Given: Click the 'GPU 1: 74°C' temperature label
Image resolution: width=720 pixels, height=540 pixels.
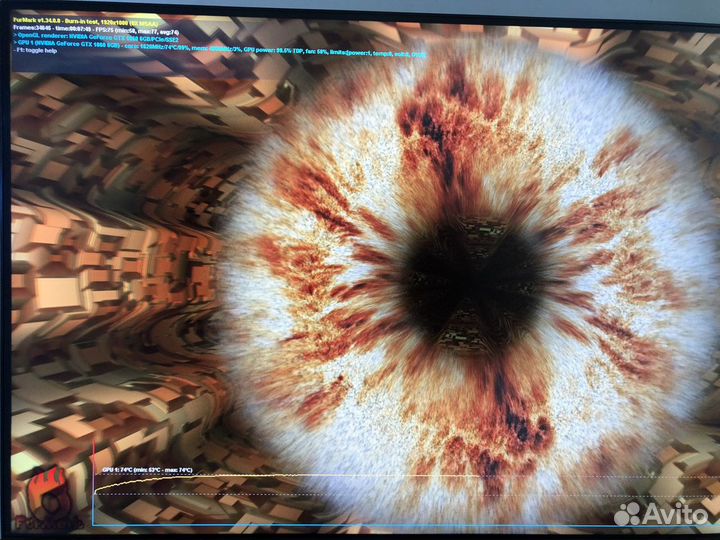Looking at the screenshot, I should click(118, 469).
